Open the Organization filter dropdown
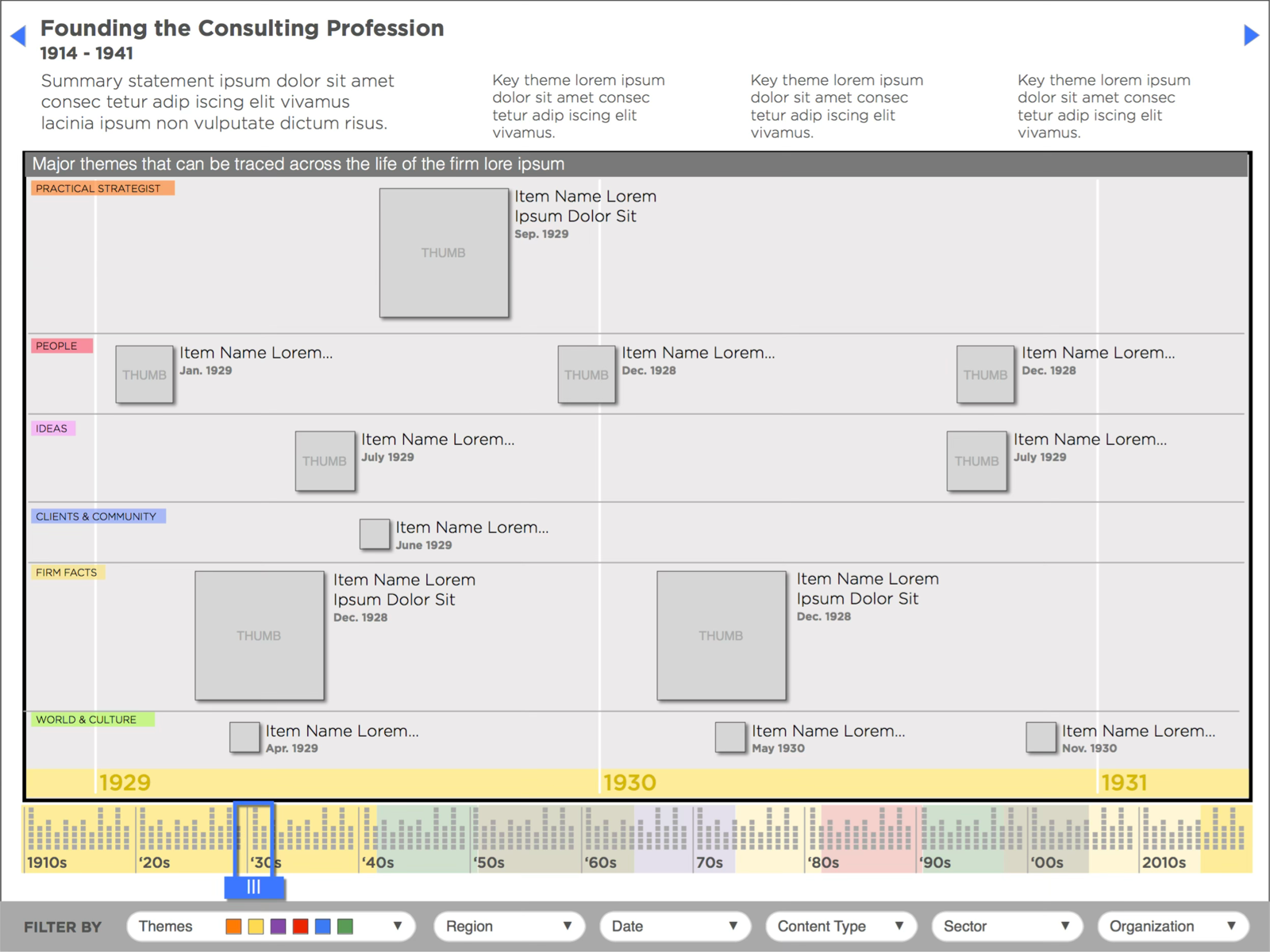The image size is (1270, 952). pos(1173,927)
